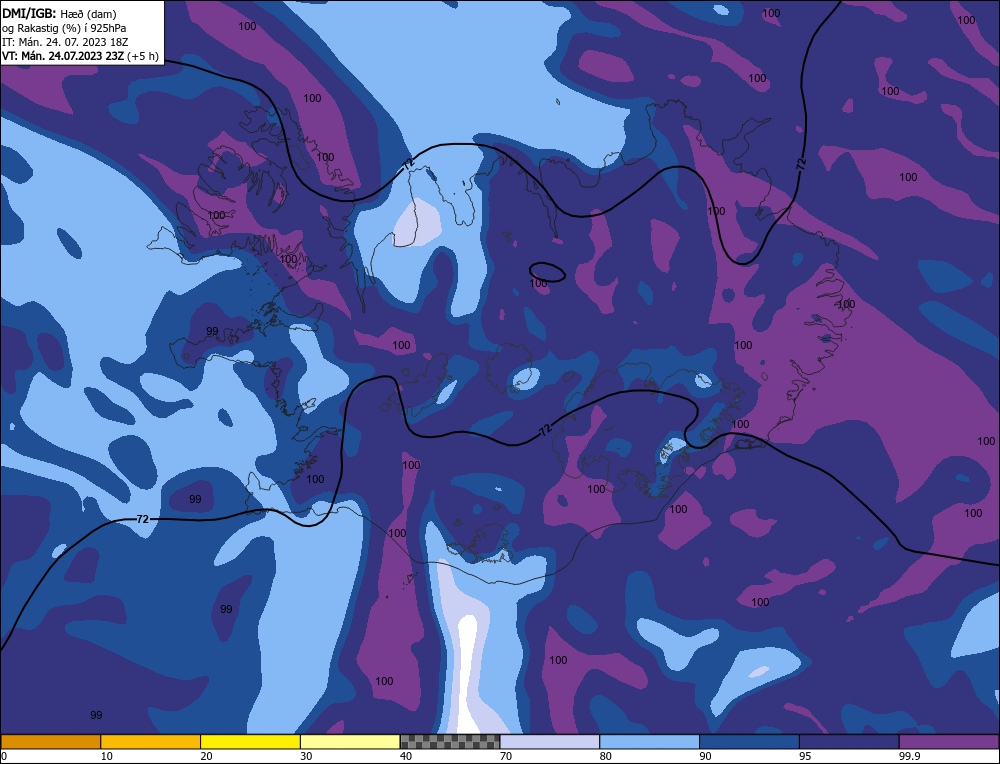Choose the medium blue 90–95 legend swatch
The image size is (1000, 764).
[x=749, y=742]
